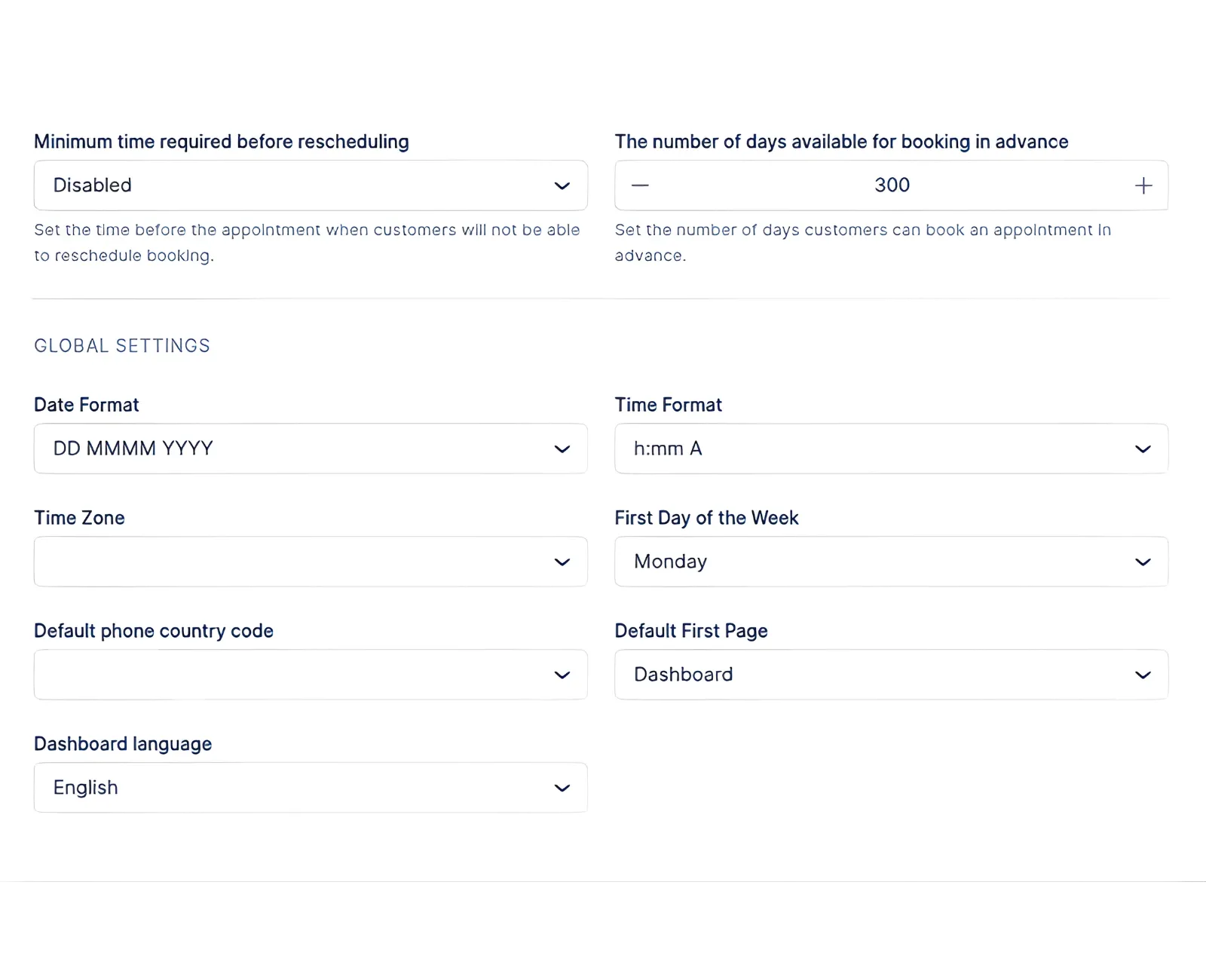1206x980 pixels.
Task: Open the Minimum time before rescheduling dropdown
Action: (311, 185)
